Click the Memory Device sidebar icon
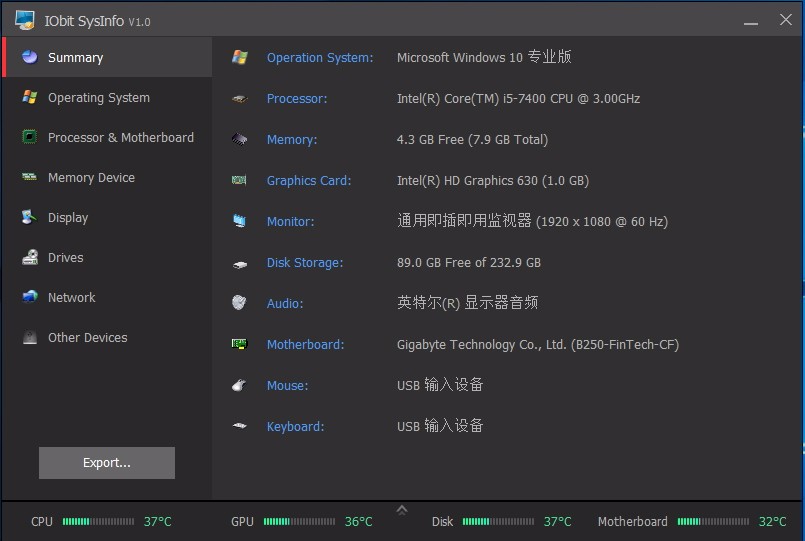The width and height of the screenshot is (805, 541). 30,177
